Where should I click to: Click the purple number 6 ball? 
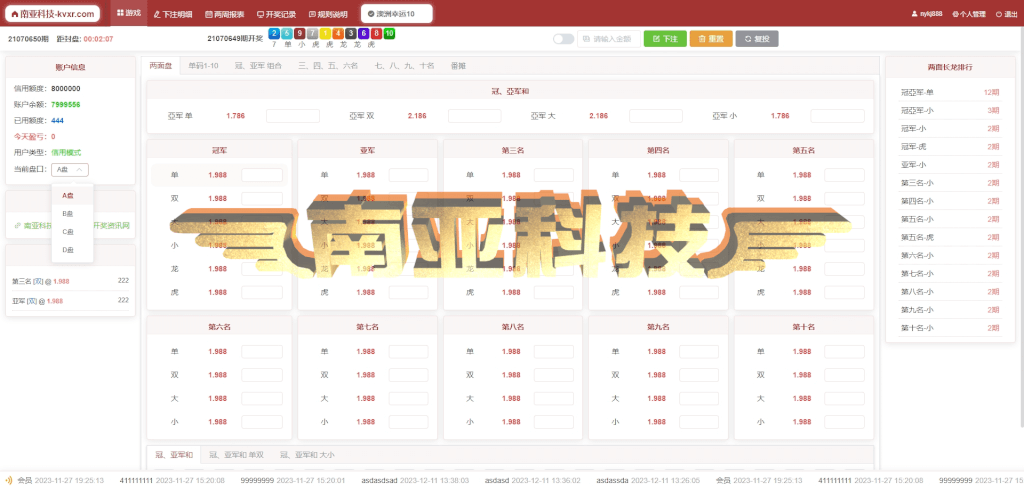[x=364, y=33]
